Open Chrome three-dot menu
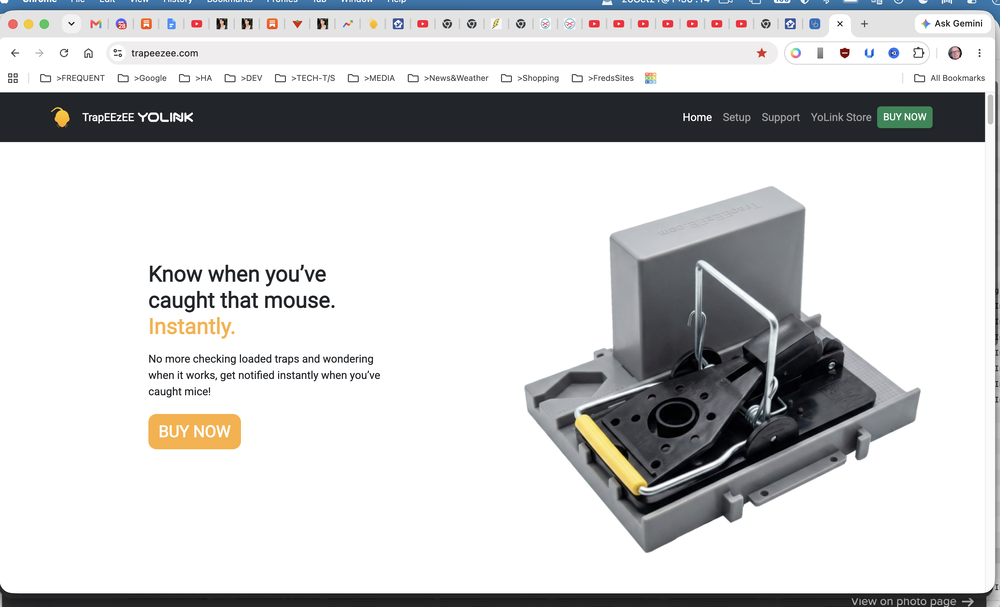Viewport: 1000px width, 607px height. (980, 53)
